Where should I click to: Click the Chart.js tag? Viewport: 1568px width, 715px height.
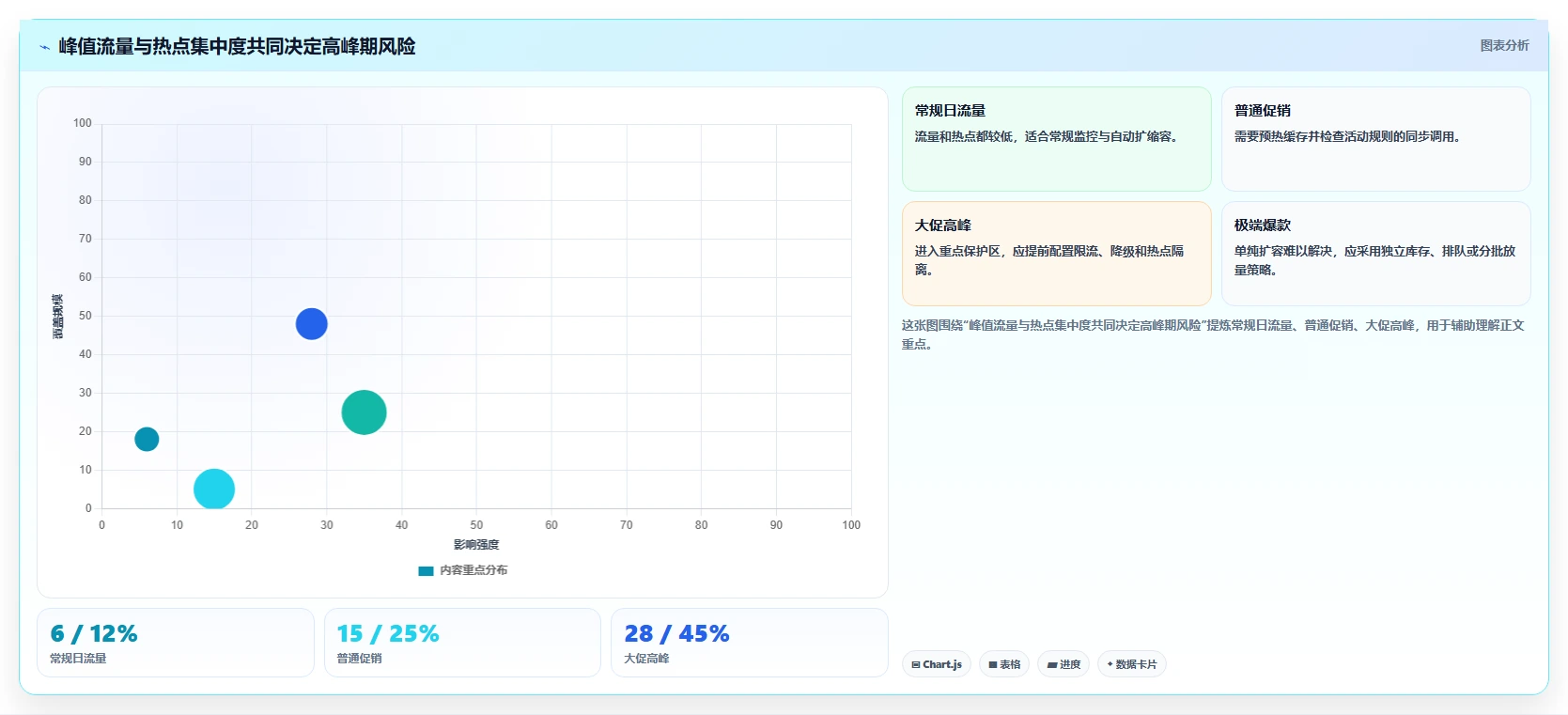937,664
